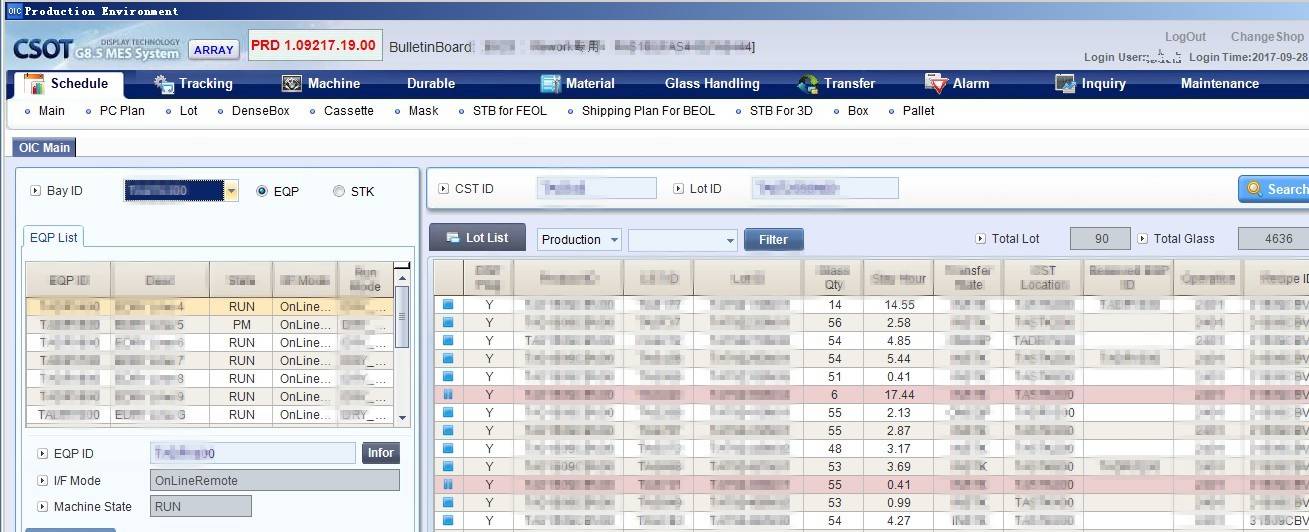Click the Tracking gears icon
Screen dimensions: 1309x532
pos(164,84)
